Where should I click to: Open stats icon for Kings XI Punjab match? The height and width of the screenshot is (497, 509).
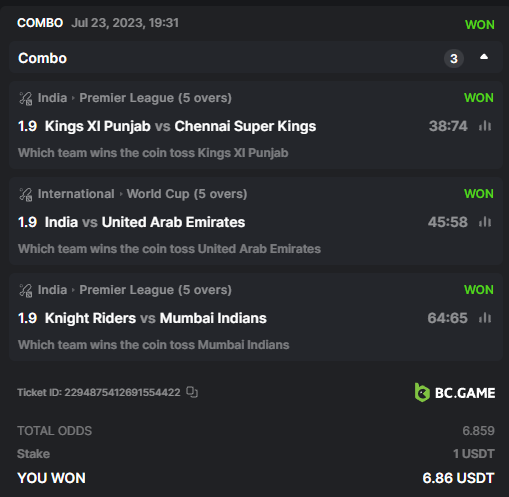485,126
